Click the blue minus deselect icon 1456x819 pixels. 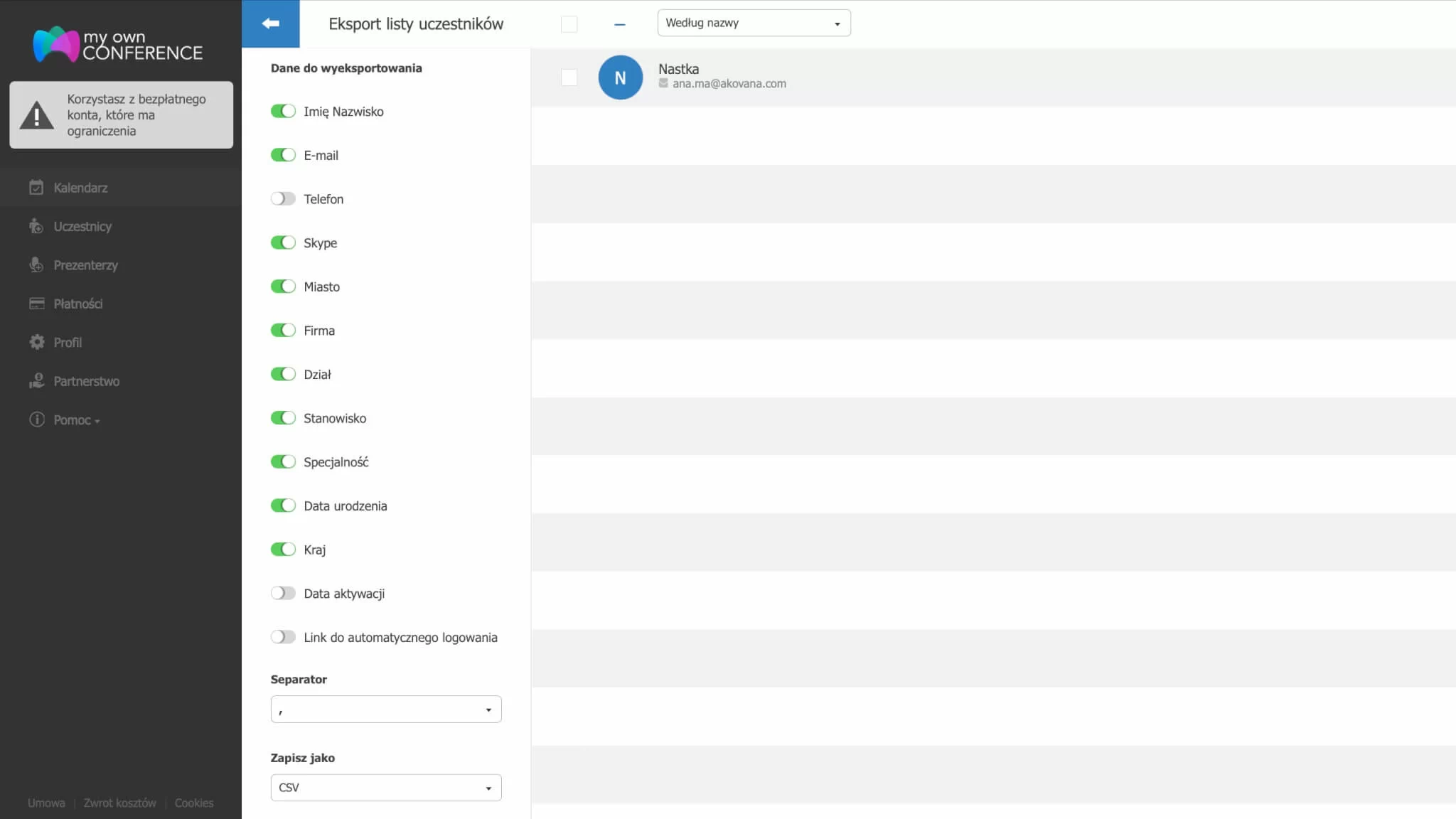coord(619,24)
